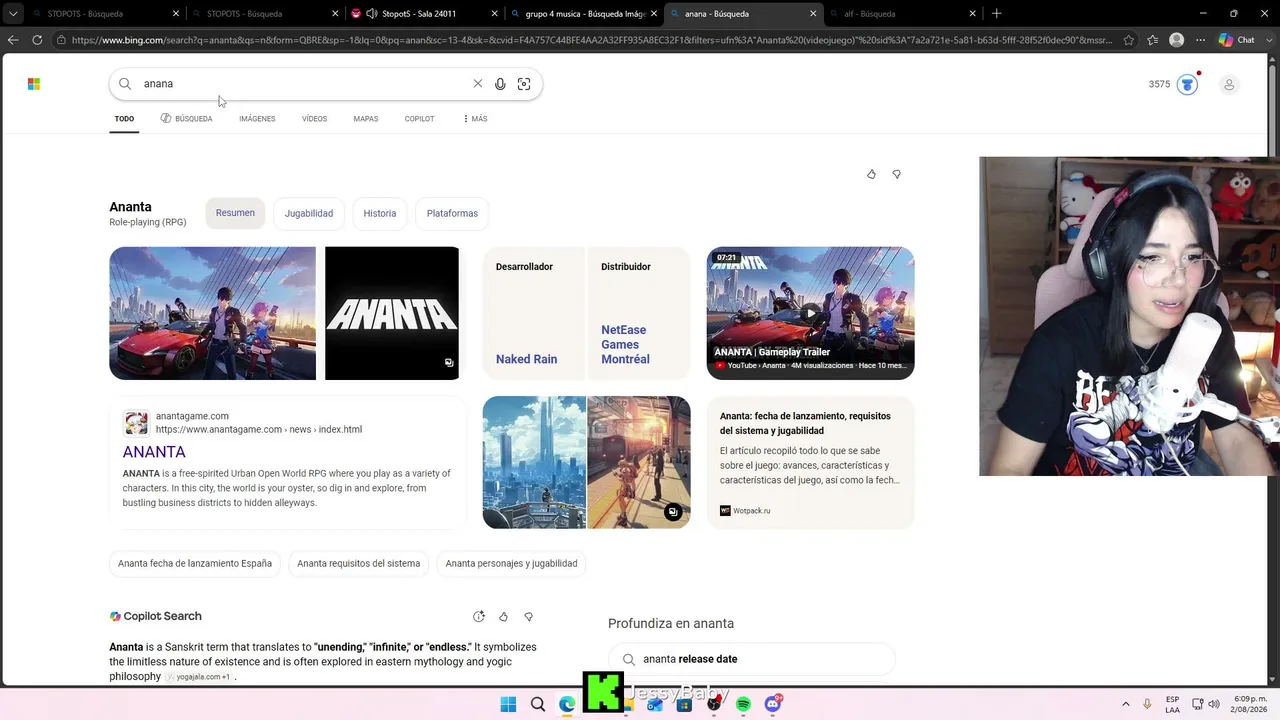
Task: Open Microsoft Edge from the taskbar
Action: point(567,705)
